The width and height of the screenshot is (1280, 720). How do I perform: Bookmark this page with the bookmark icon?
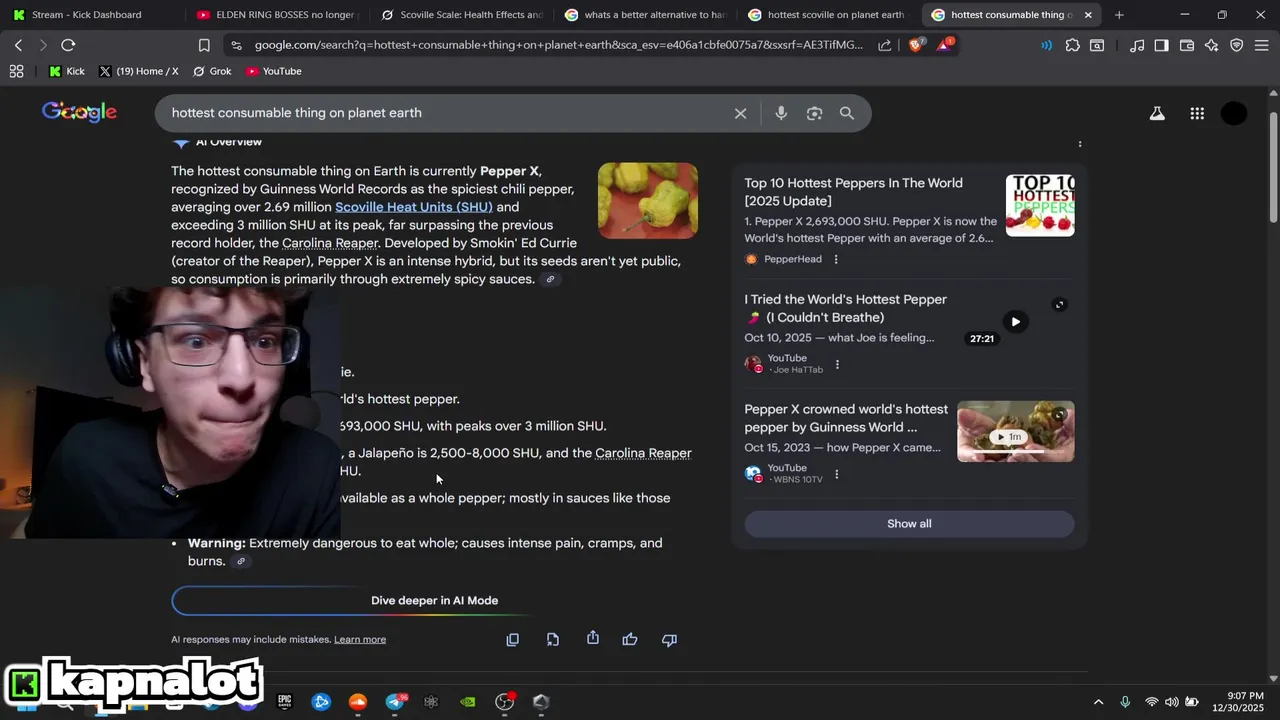204,45
